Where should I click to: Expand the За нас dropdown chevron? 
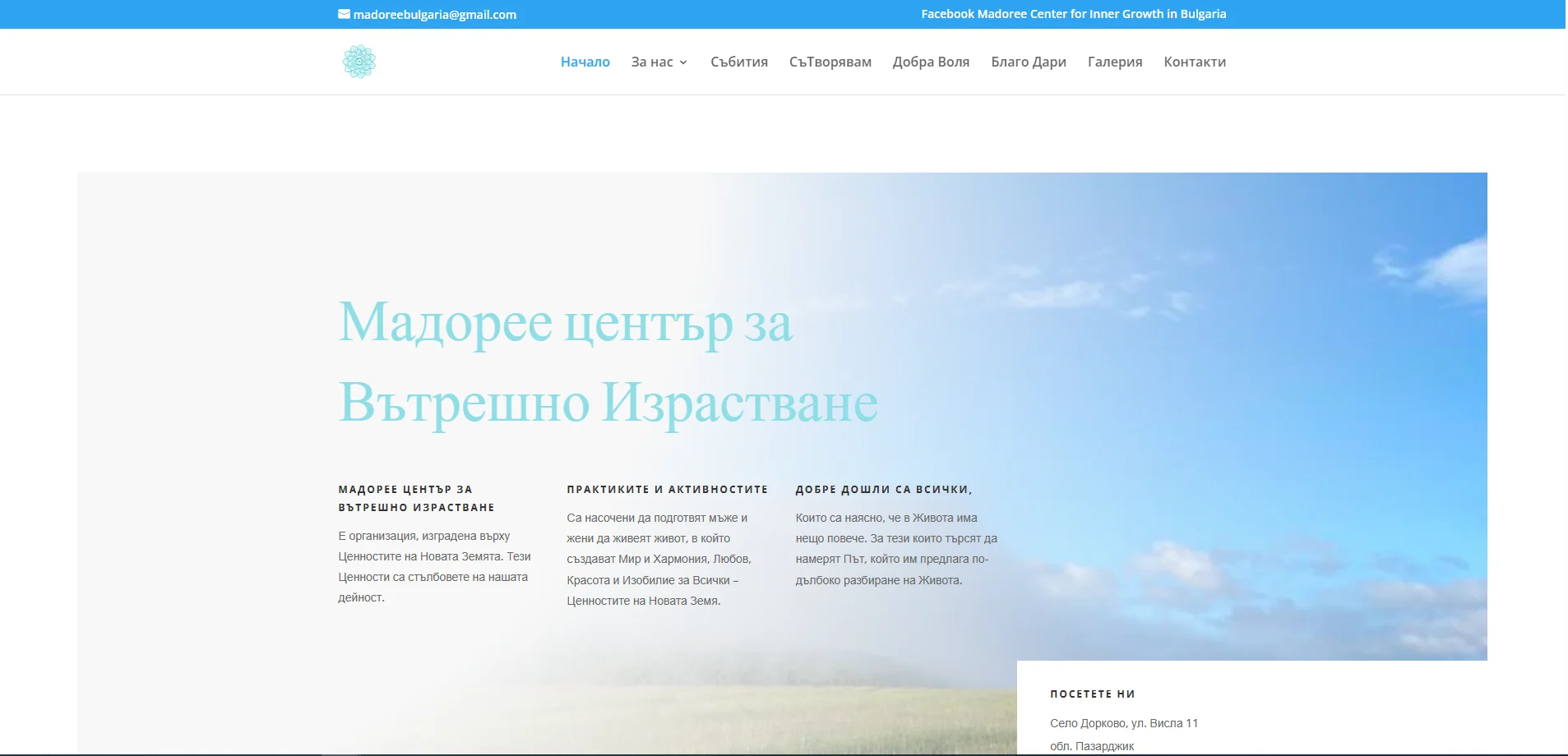[683, 62]
